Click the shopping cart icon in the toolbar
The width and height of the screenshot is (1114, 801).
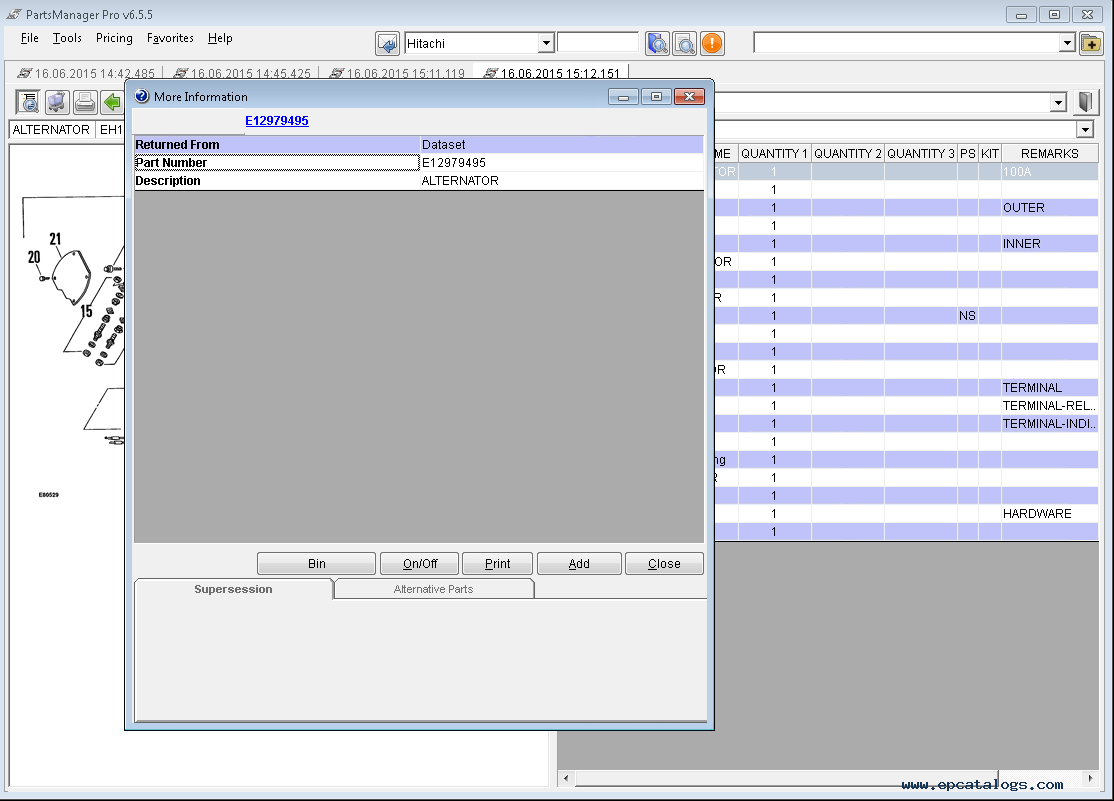point(57,102)
